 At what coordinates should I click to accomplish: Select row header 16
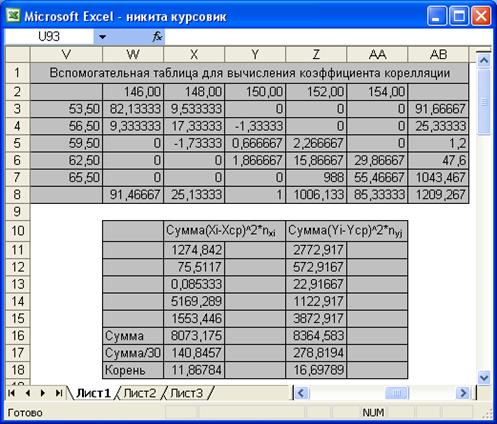(17, 335)
